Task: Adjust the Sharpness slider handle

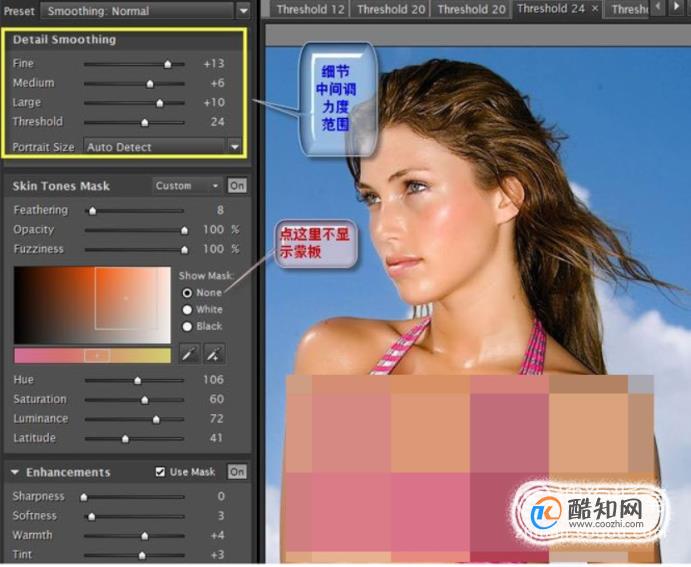Action: (x=84, y=497)
